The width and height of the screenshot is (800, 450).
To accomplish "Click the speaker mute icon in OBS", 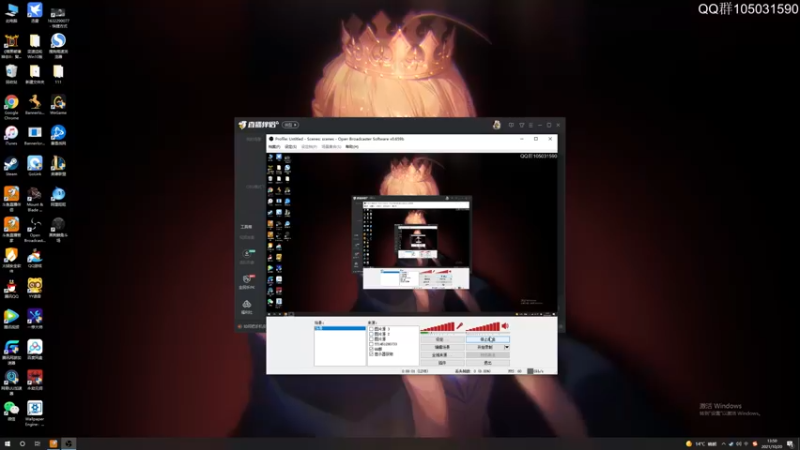I will 505,326.
